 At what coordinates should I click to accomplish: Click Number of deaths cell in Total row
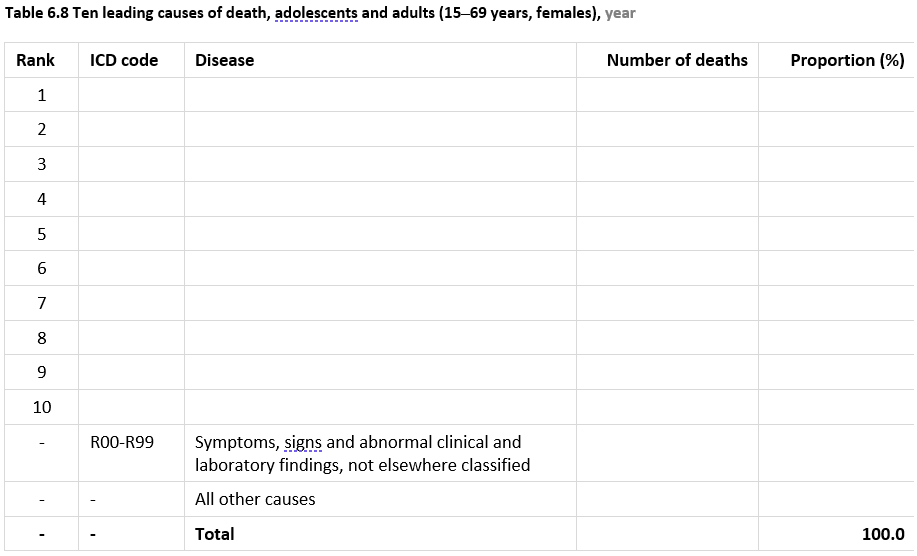(667, 534)
